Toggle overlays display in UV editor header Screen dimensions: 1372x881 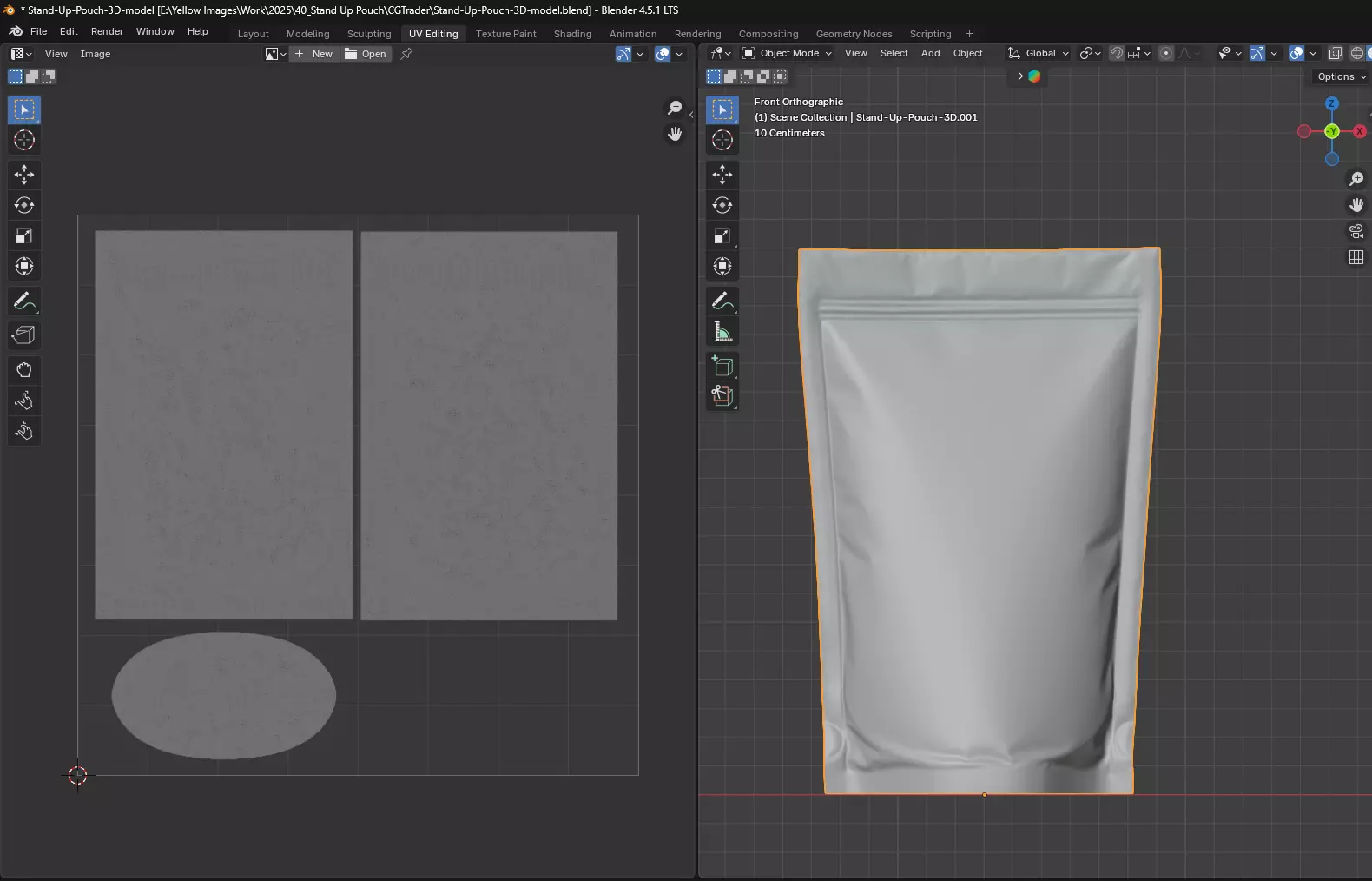point(663,54)
